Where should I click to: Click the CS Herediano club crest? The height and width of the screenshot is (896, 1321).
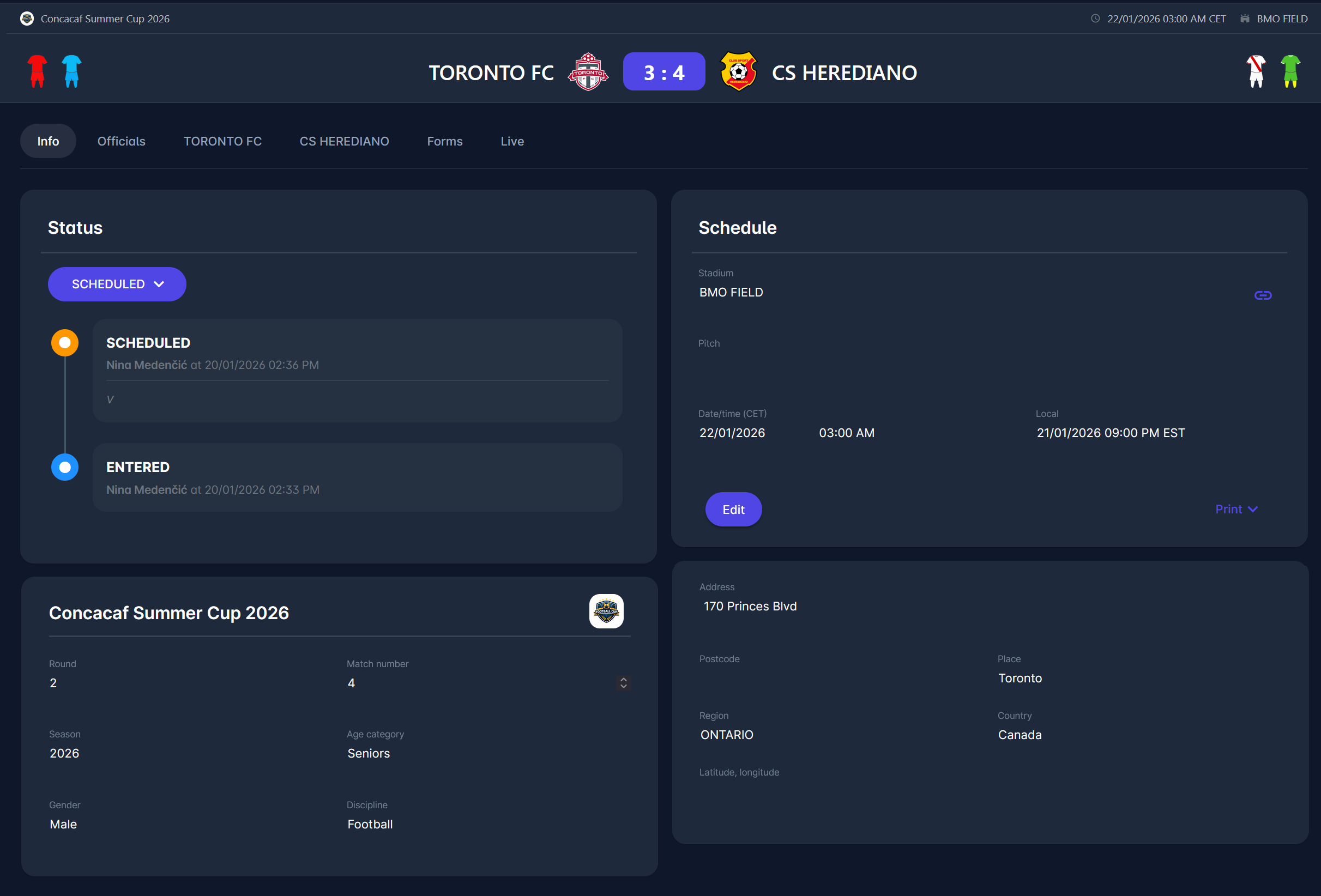coord(738,71)
